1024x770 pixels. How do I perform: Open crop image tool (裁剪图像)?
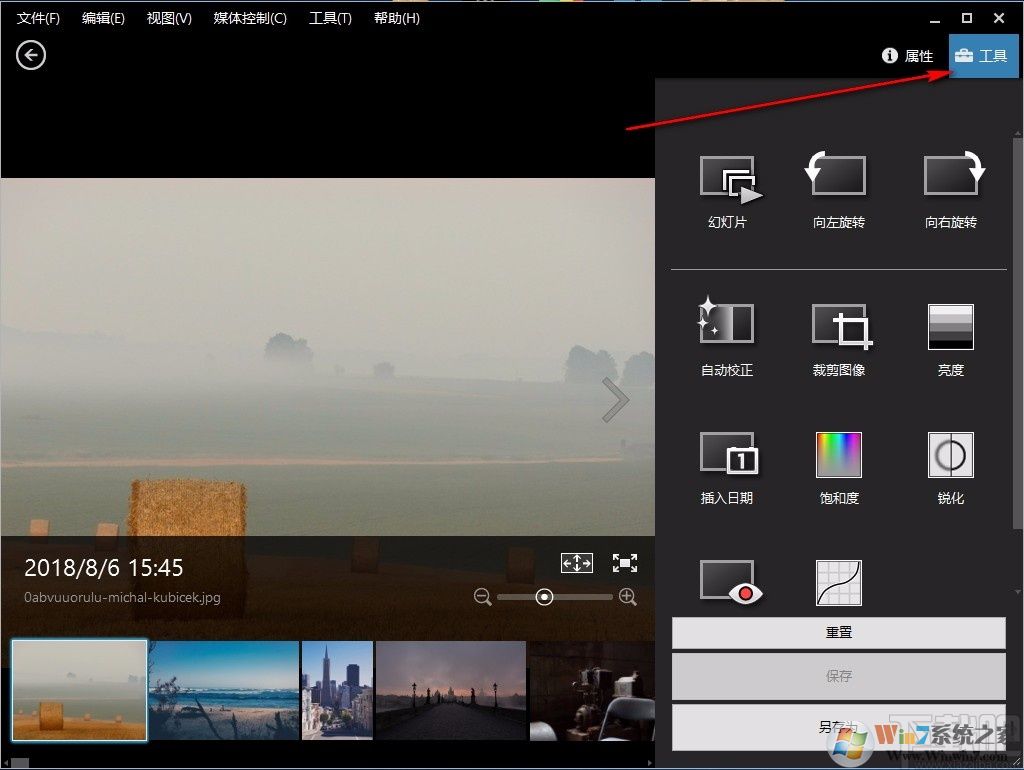coord(840,340)
